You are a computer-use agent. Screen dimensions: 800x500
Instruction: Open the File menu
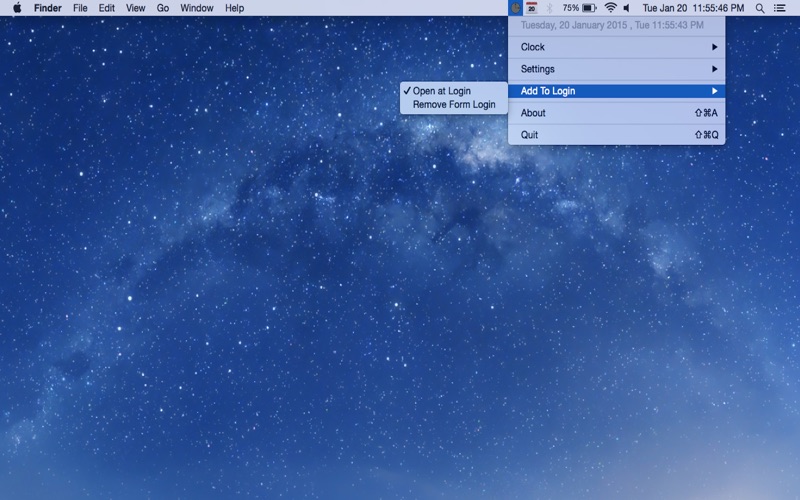coord(80,8)
